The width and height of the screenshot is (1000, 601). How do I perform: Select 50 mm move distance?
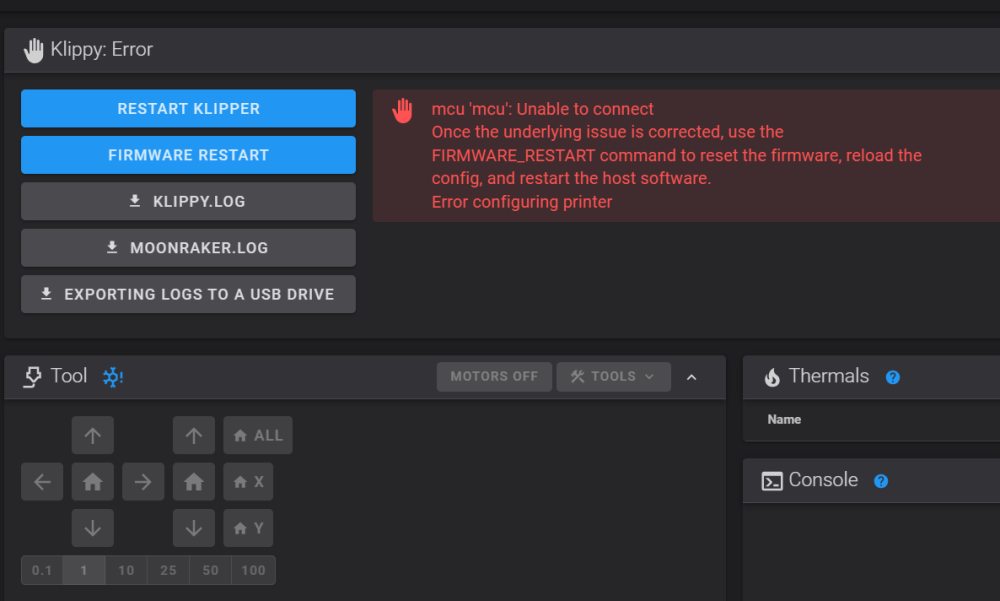pos(210,570)
